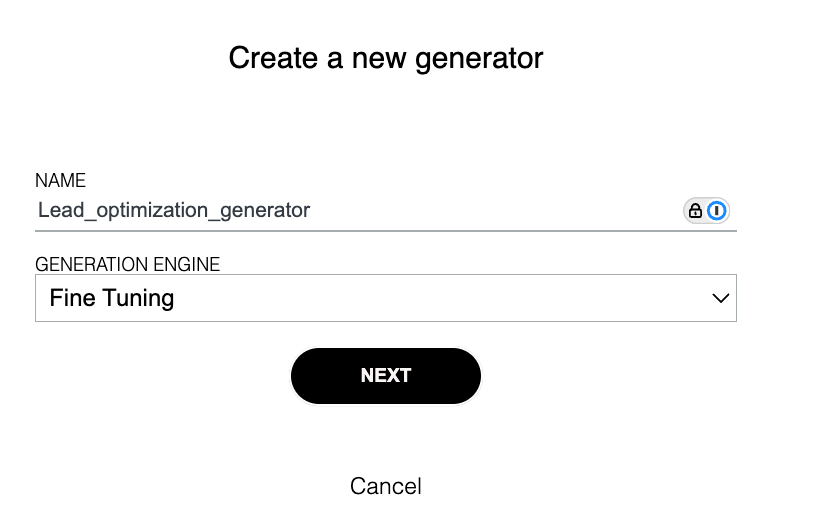
Task: Click the Lead_optimization_generator text
Action: (174, 211)
